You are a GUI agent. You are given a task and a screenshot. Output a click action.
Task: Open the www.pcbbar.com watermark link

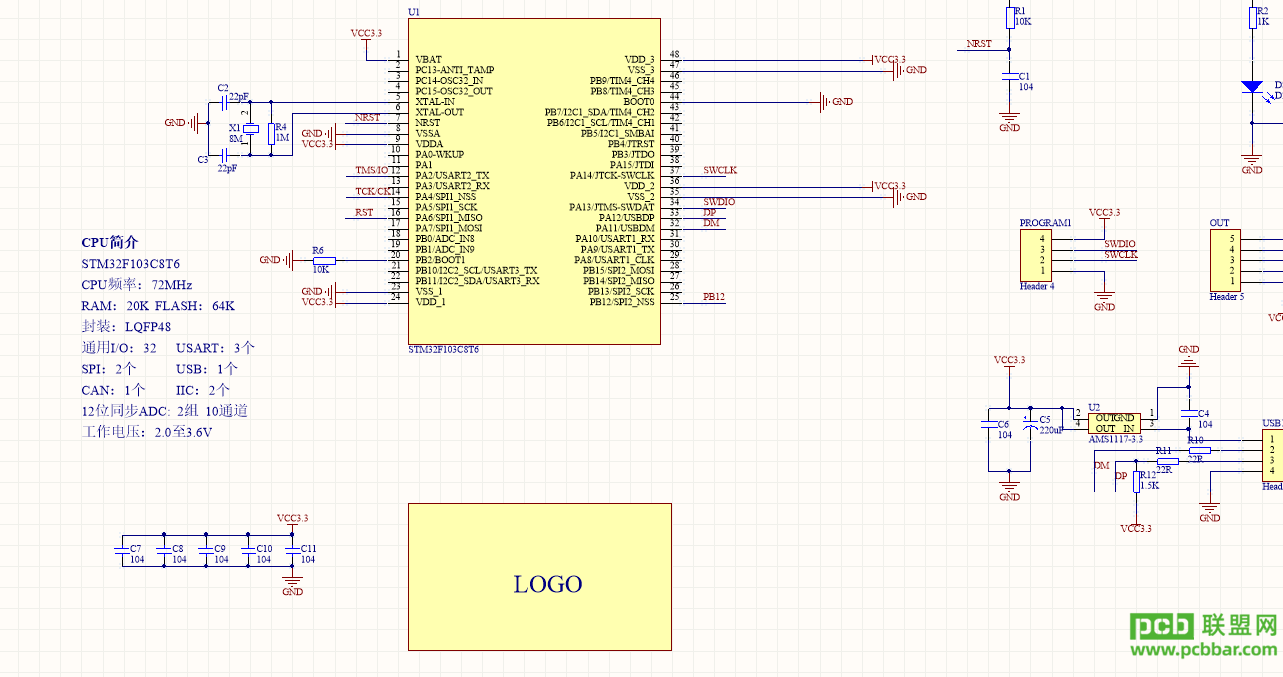[x=1205, y=650]
